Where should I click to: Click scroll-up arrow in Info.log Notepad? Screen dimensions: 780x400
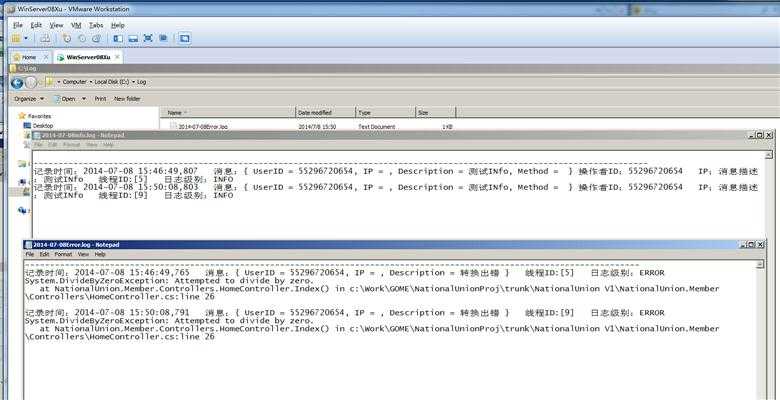(x=770, y=155)
